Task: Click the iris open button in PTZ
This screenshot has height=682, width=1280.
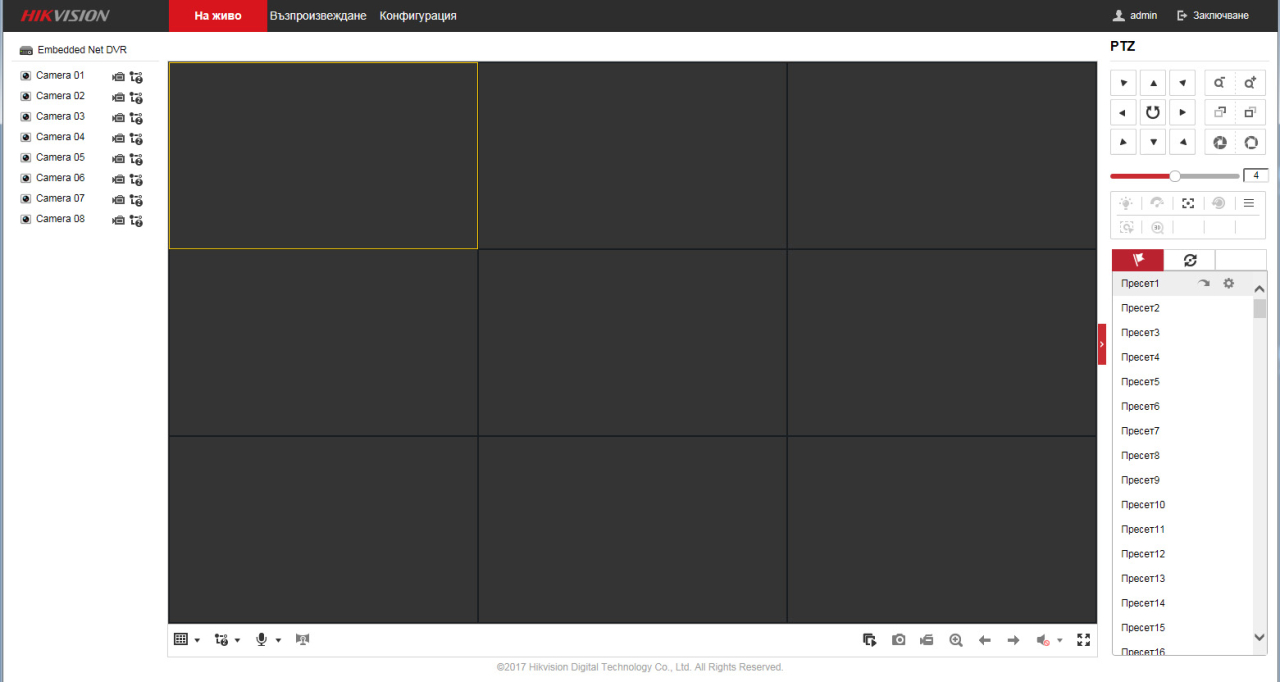Action: pos(1250,142)
